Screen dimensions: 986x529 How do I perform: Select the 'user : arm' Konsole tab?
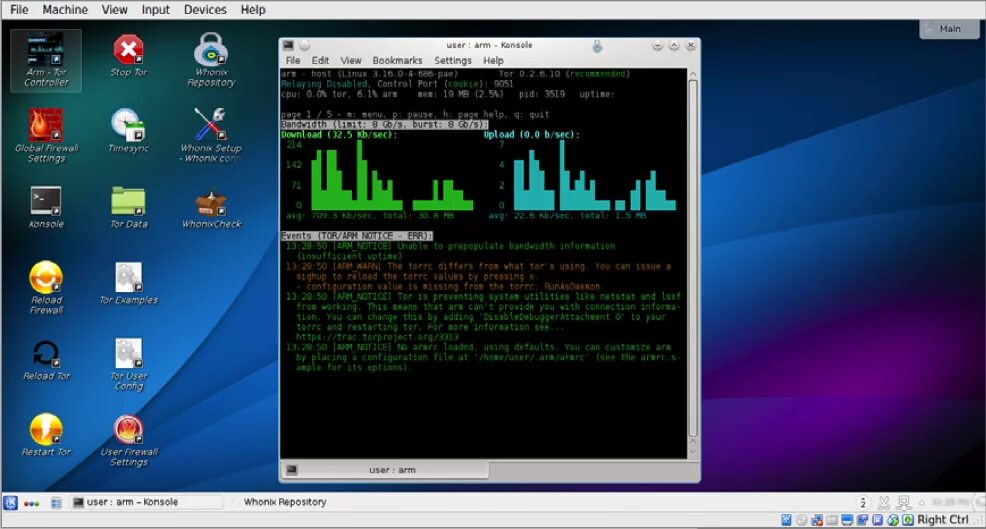click(x=384, y=470)
